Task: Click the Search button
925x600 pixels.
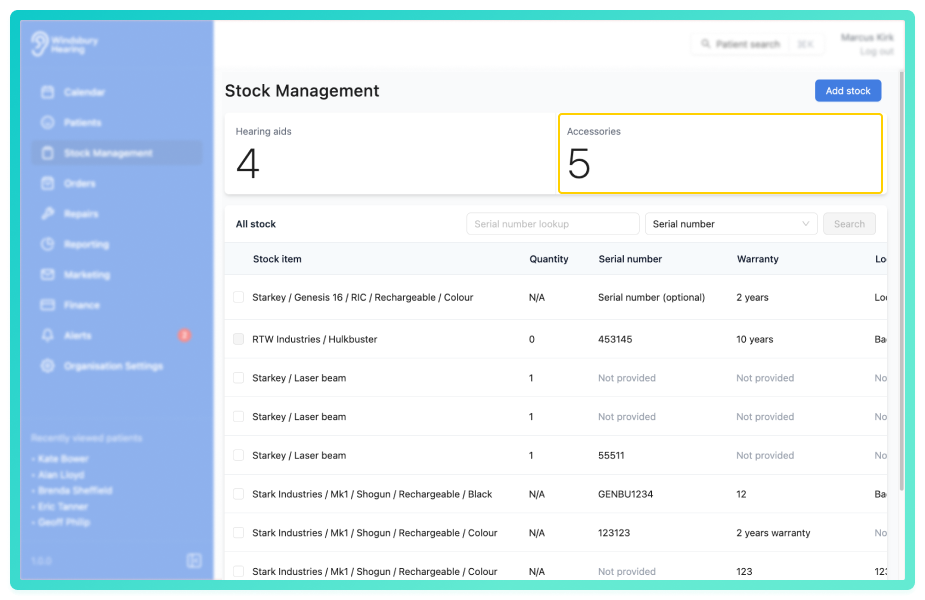Action: pos(849,224)
